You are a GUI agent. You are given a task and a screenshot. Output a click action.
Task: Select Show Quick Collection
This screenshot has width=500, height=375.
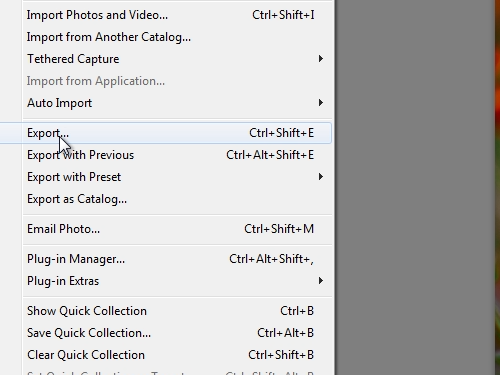click(x=177, y=311)
